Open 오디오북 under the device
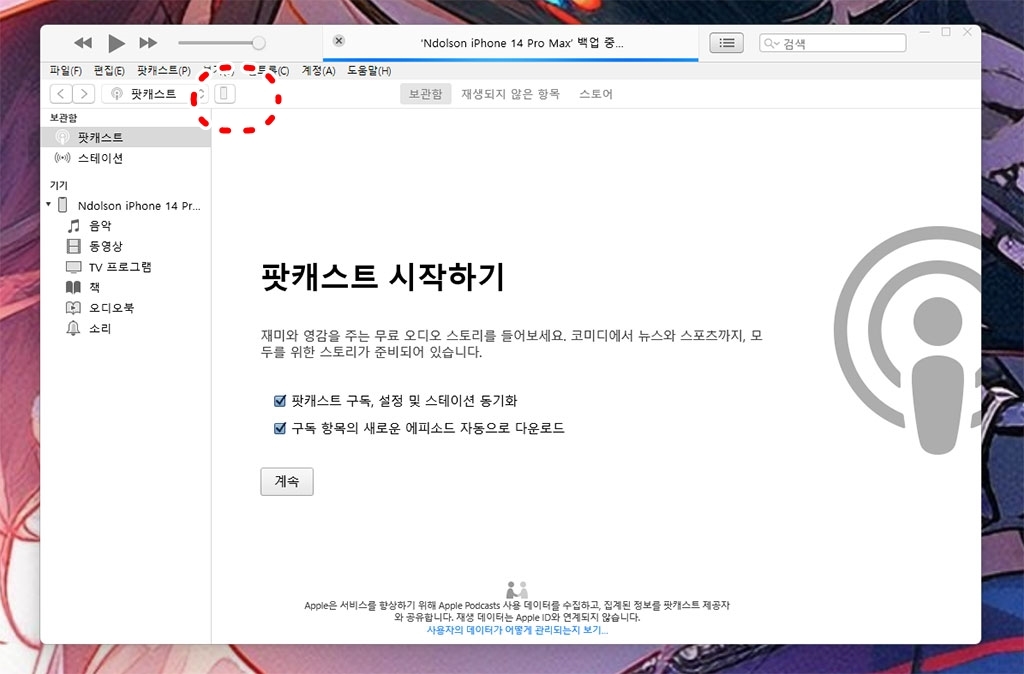 (111, 308)
